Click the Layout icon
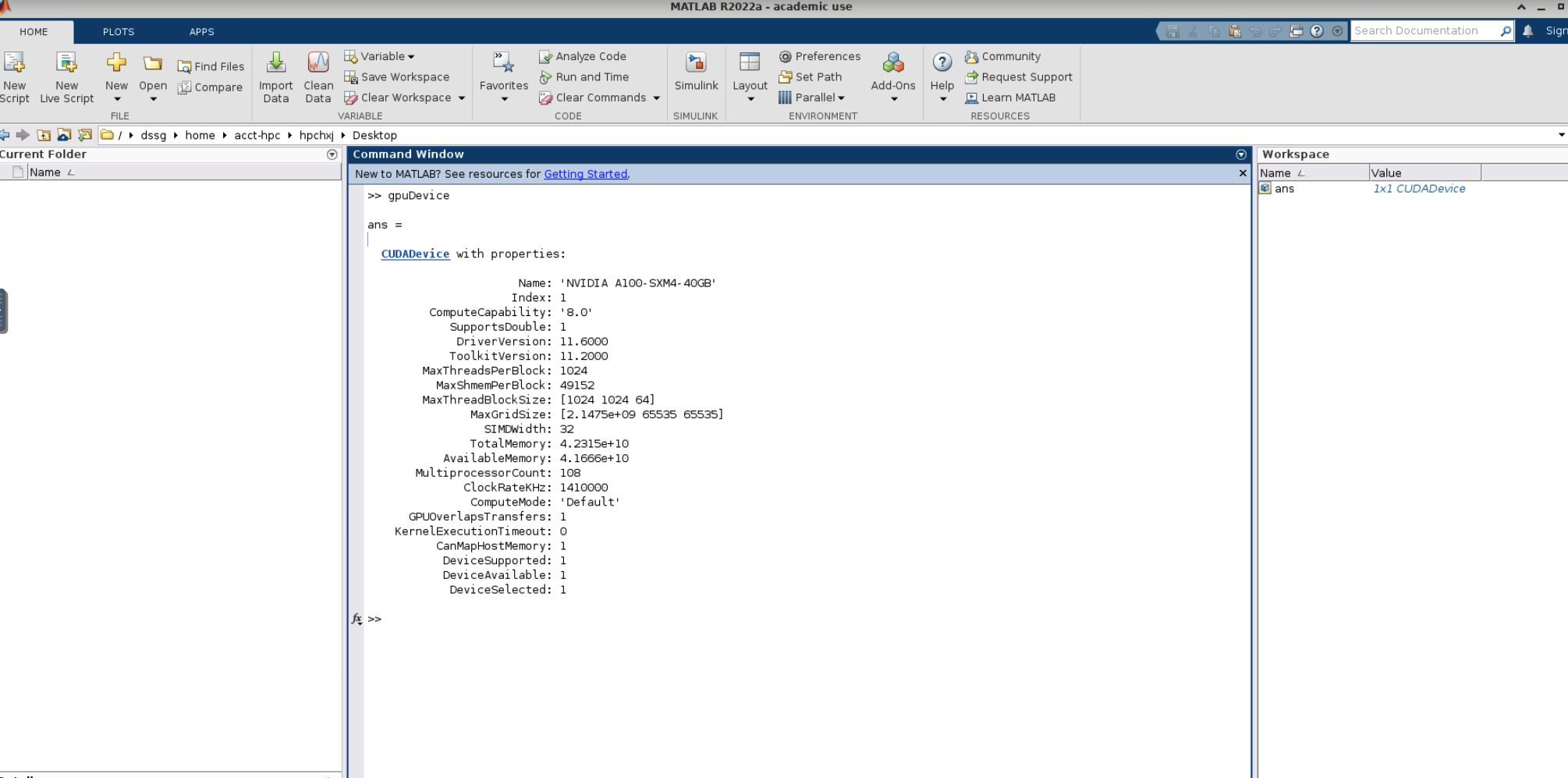This screenshot has height=778, width=1568. (750, 62)
